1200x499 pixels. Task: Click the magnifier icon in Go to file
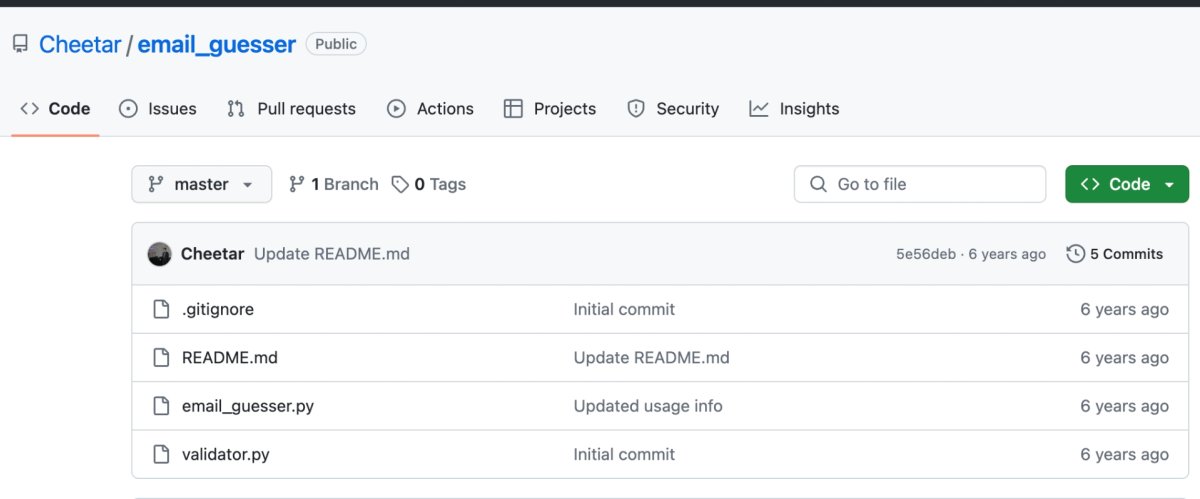[818, 184]
